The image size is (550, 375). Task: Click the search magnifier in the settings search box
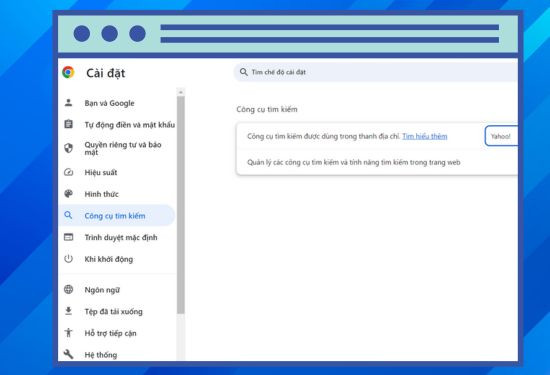tap(243, 72)
